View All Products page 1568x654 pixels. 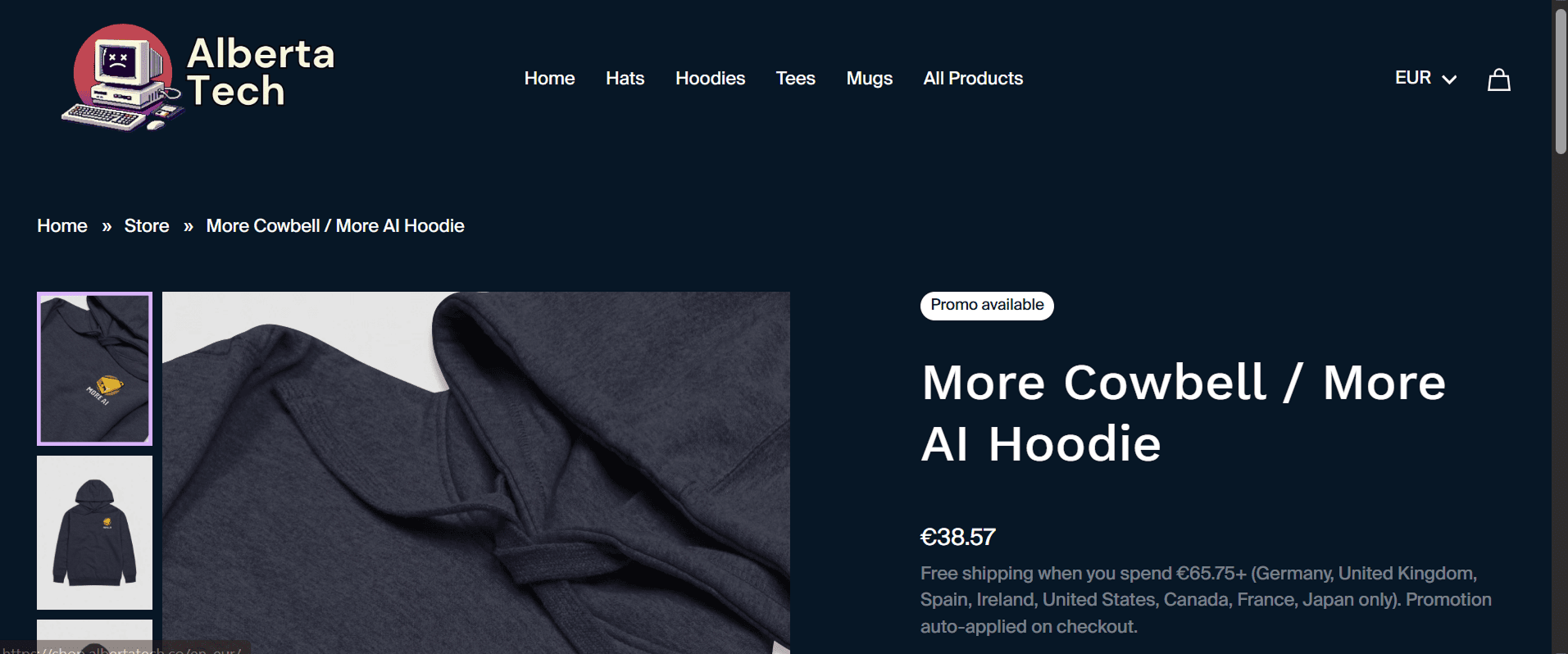click(x=973, y=79)
